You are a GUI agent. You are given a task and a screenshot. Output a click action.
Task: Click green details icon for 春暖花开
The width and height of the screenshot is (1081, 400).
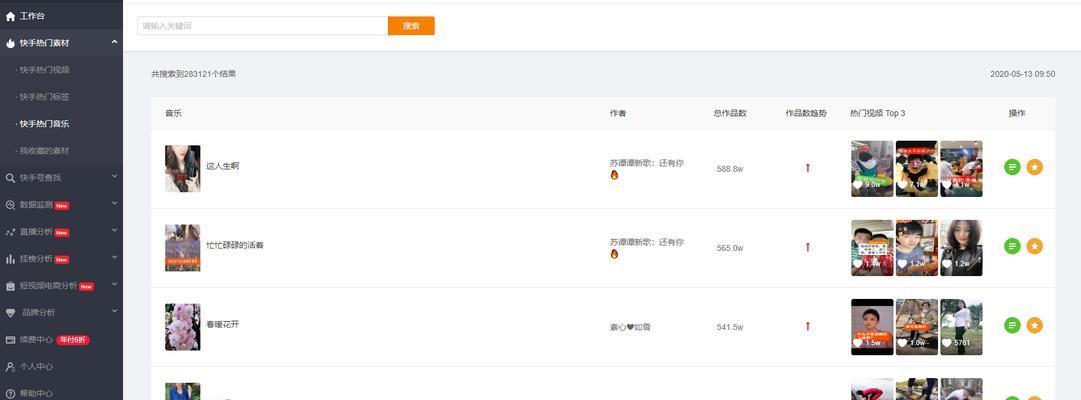(x=1012, y=325)
